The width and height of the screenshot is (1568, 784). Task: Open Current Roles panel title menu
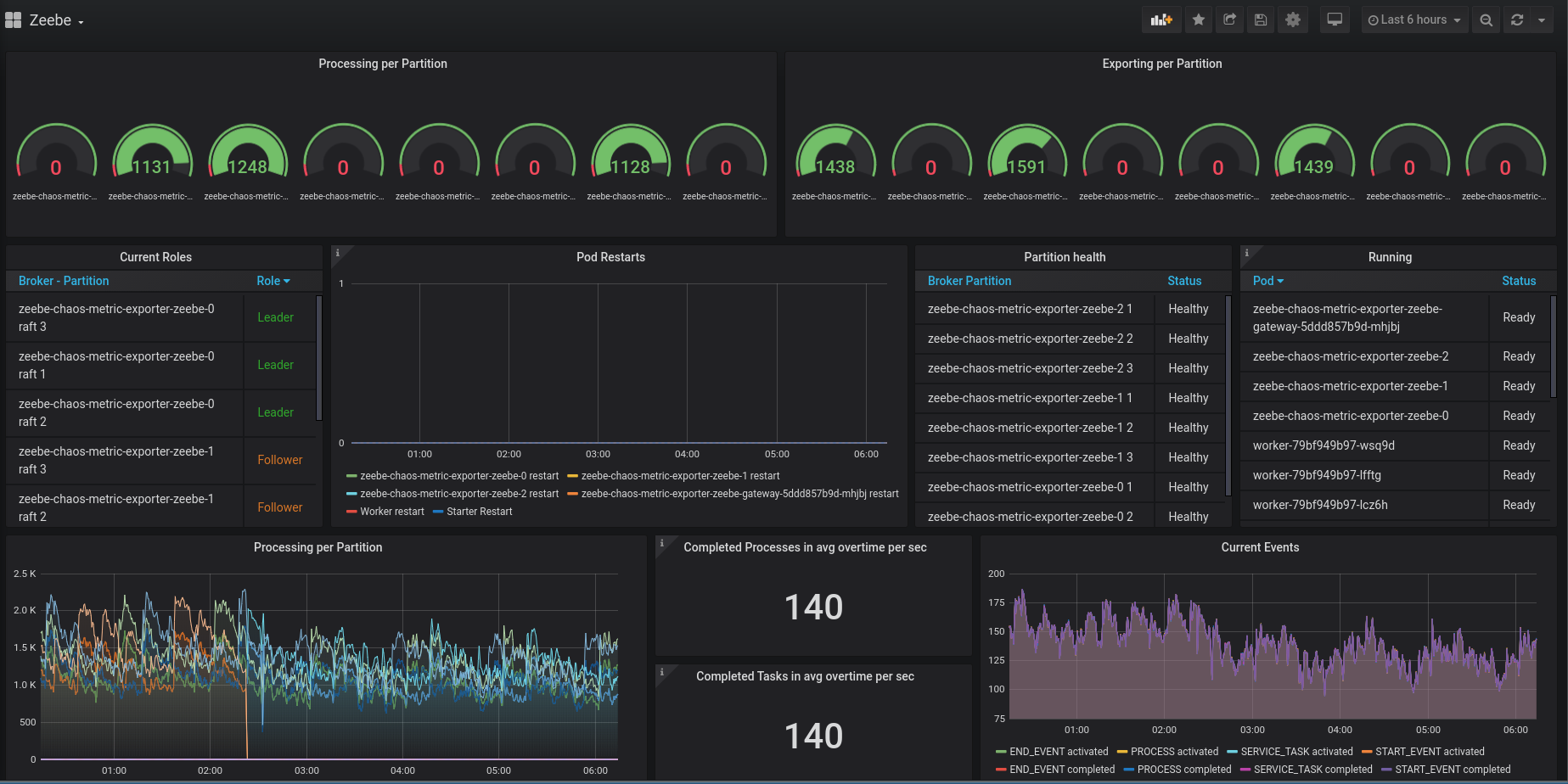155,257
